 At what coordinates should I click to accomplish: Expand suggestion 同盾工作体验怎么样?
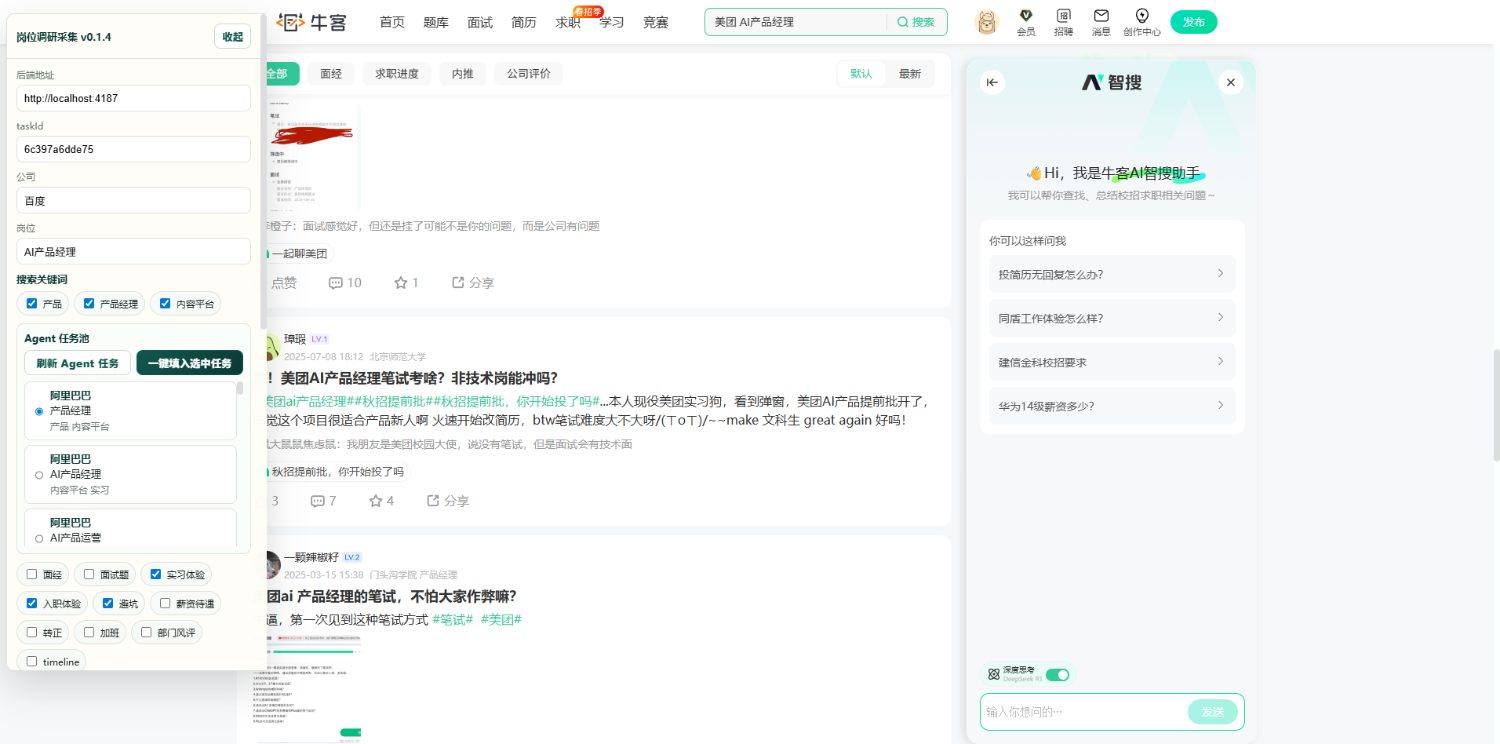click(1112, 318)
